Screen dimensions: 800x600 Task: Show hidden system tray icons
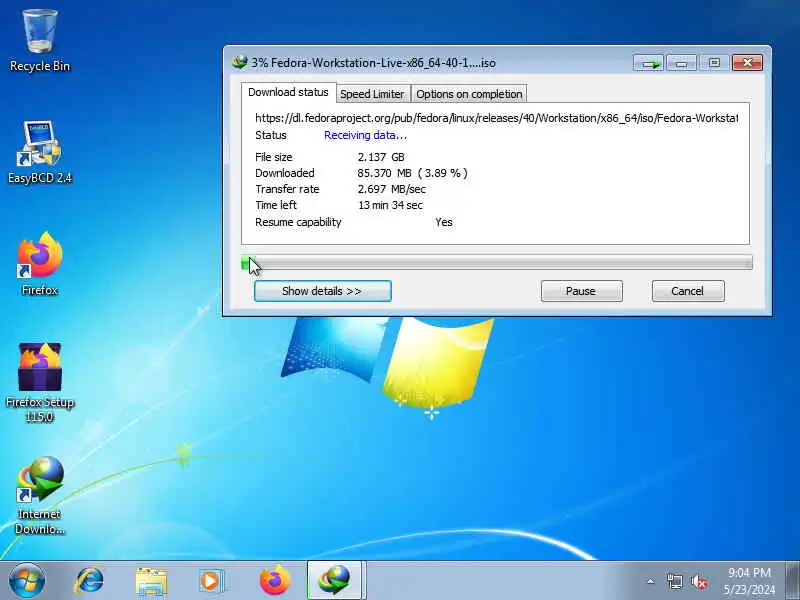coord(651,581)
